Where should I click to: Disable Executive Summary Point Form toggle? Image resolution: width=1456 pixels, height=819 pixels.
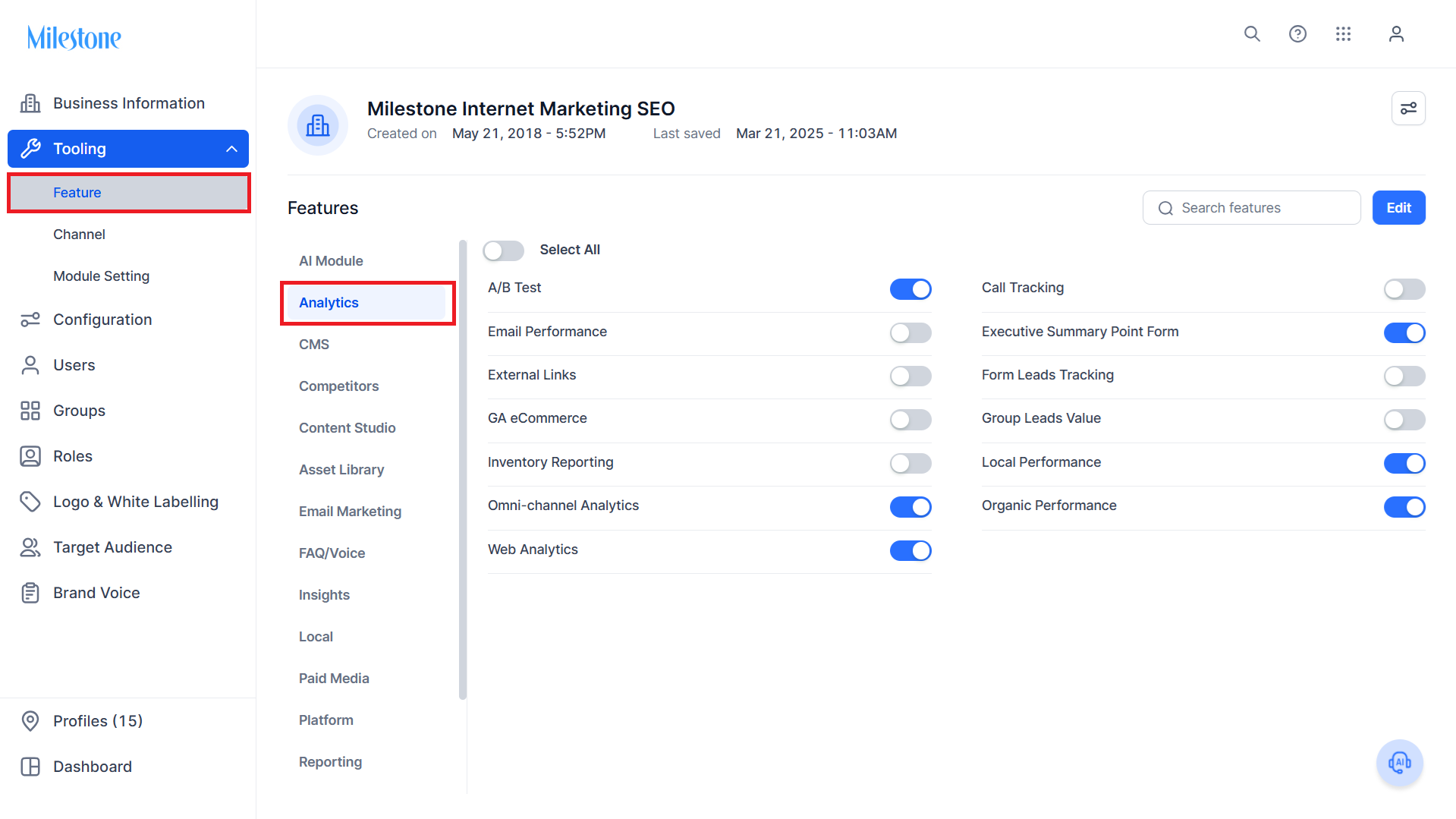[1404, 333]
